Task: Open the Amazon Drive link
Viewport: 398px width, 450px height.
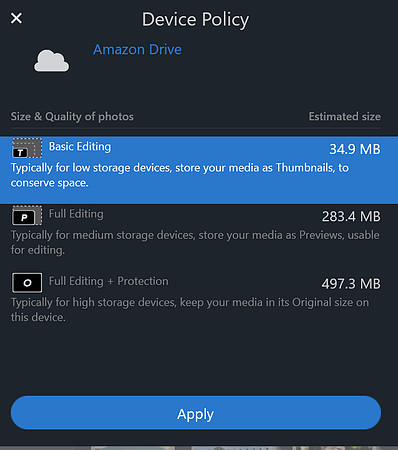Action: pos(137,50)
